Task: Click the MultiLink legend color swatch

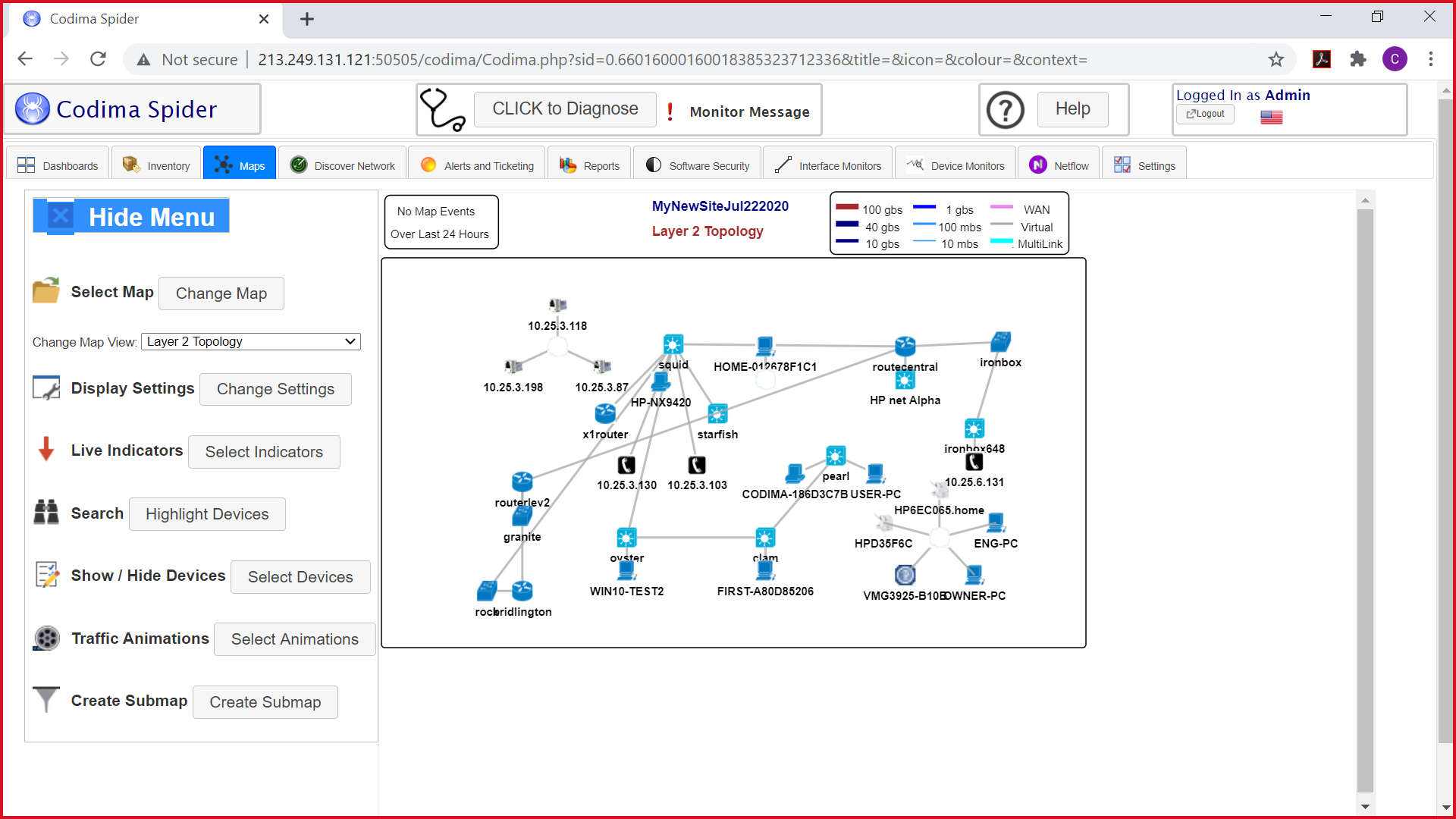Action: pyautogui.click(x=1002, y=242)
